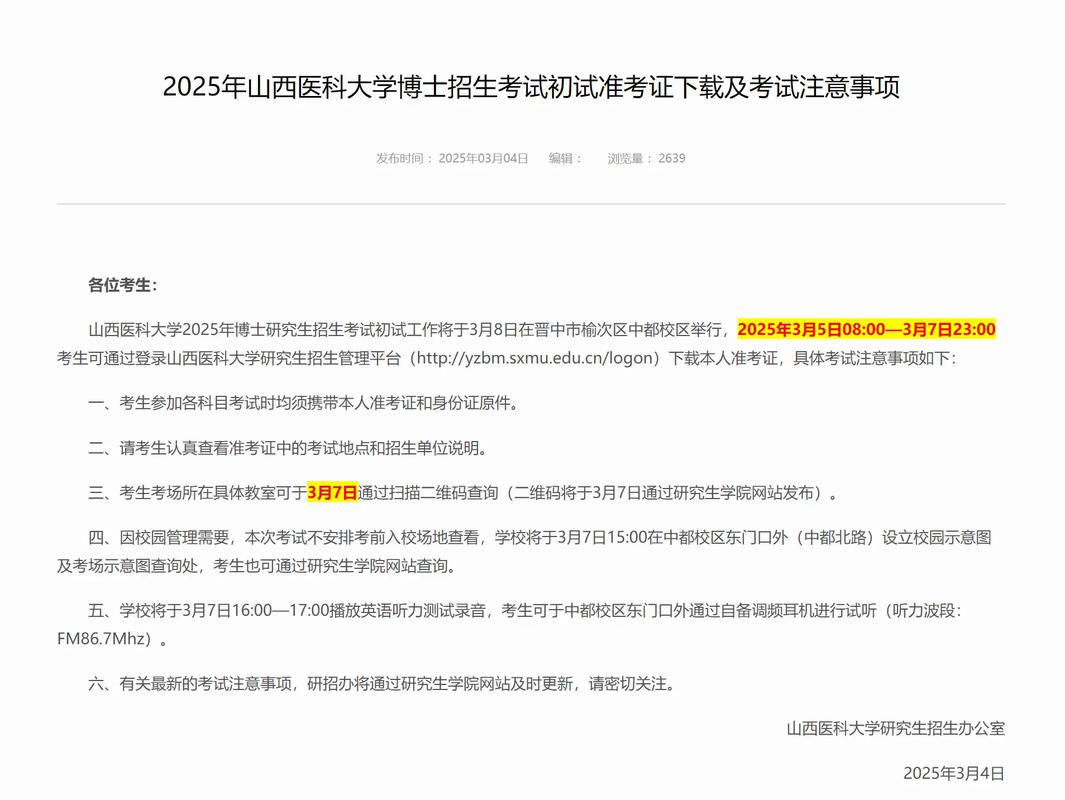Click the article title heading
Image resolution: width=1065 pixels, height=800 pixels.
click(x=532, y=88)
